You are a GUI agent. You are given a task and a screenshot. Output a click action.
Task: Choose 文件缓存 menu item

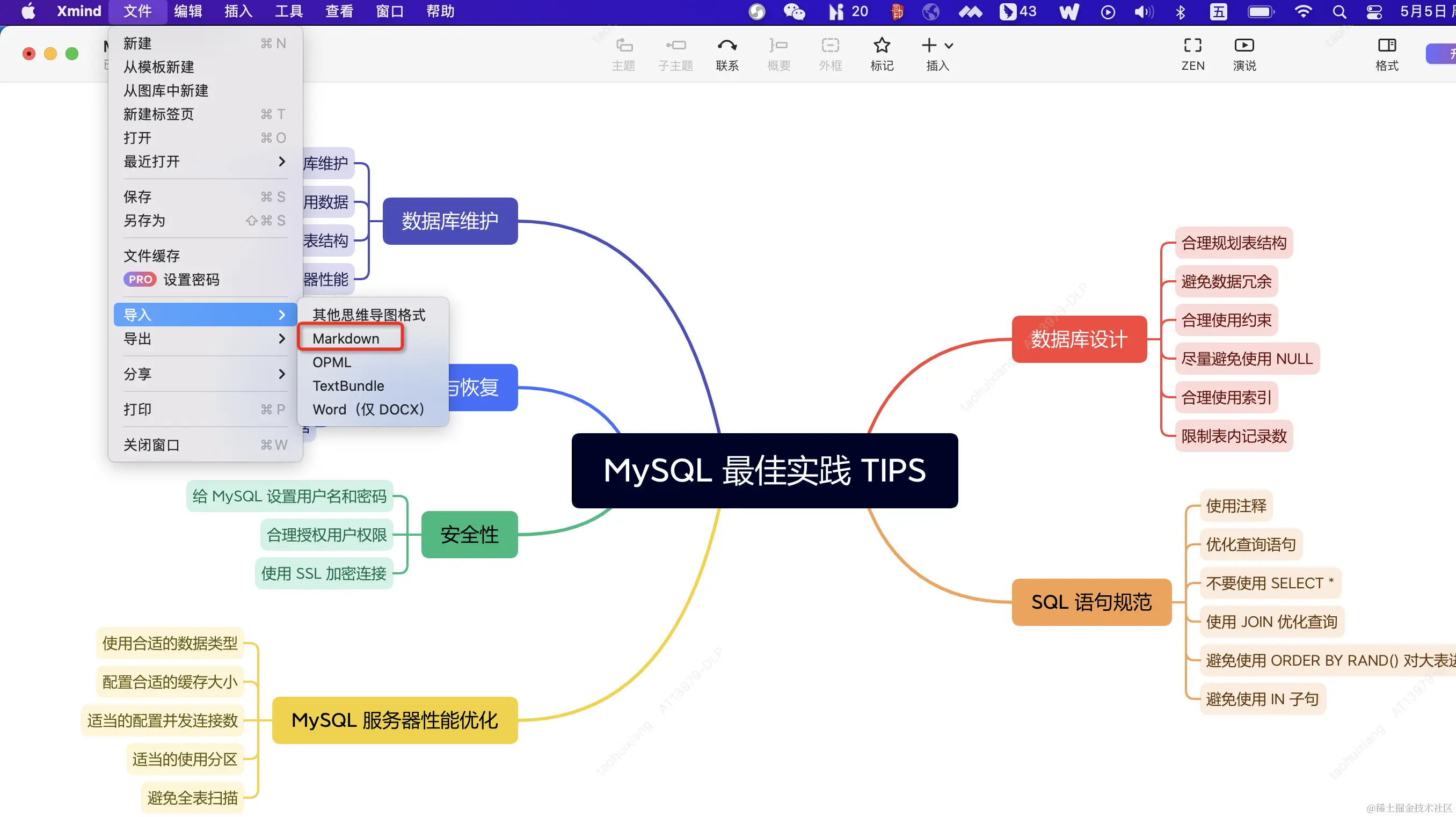point(205,256)
